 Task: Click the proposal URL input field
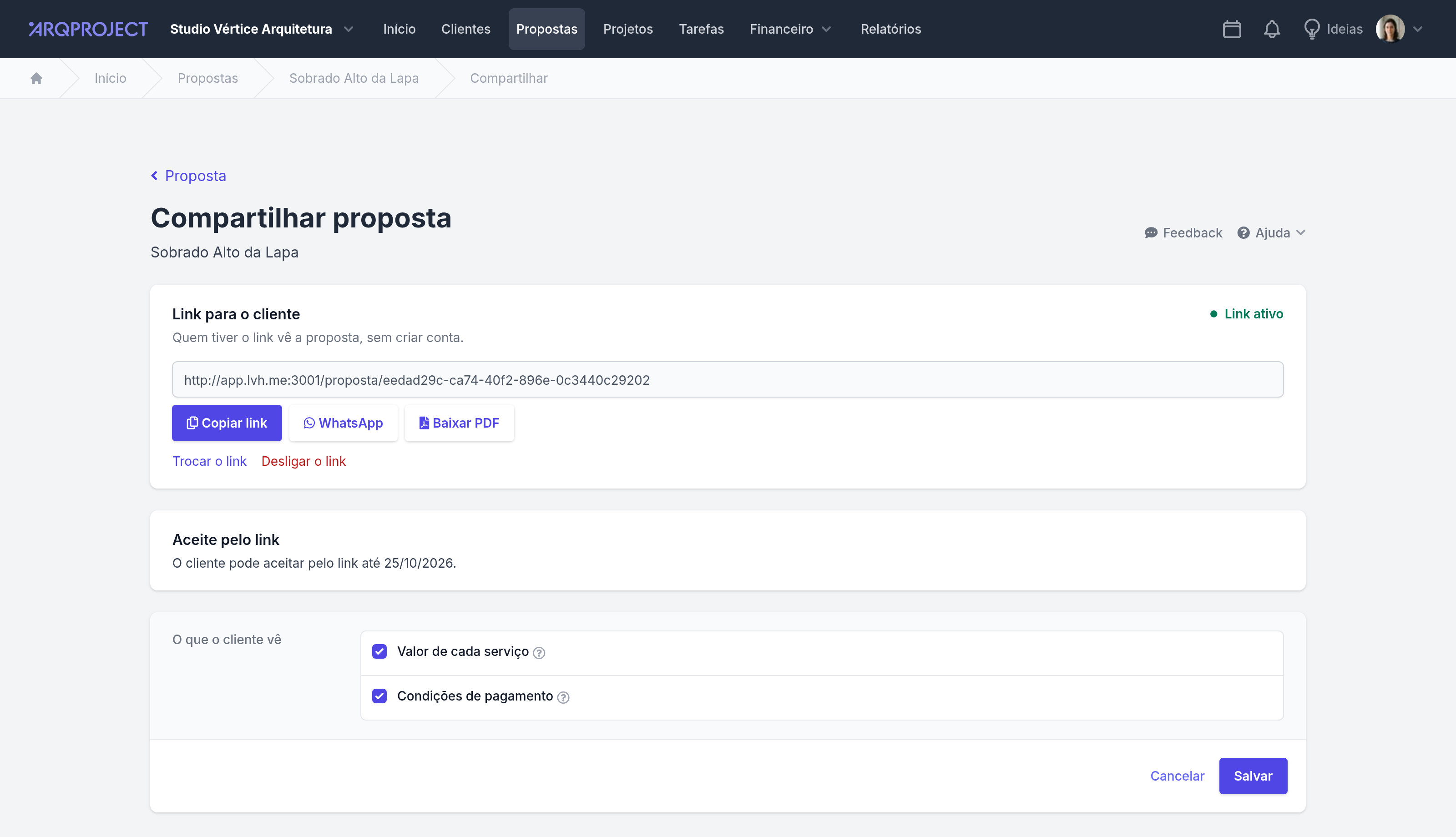click(728, 379)
